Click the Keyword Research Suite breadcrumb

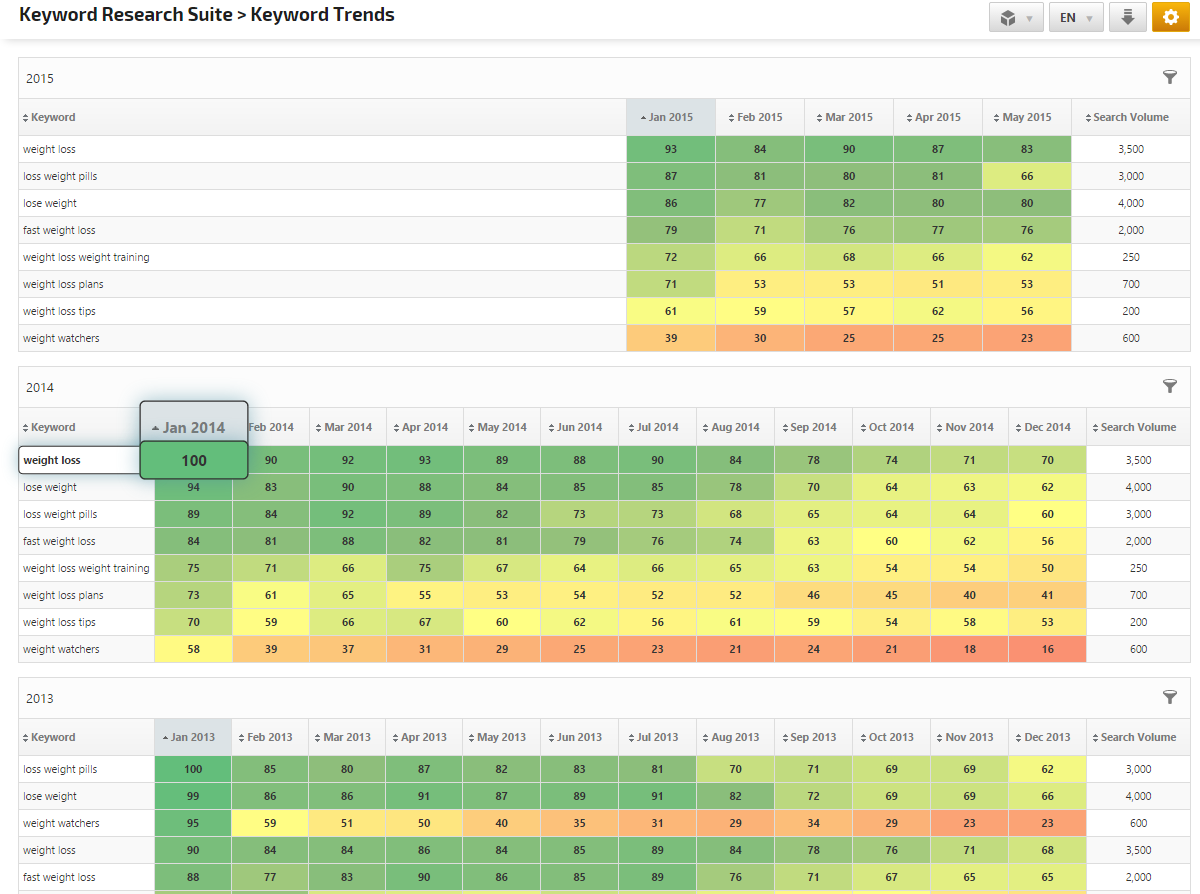[125, 15]
